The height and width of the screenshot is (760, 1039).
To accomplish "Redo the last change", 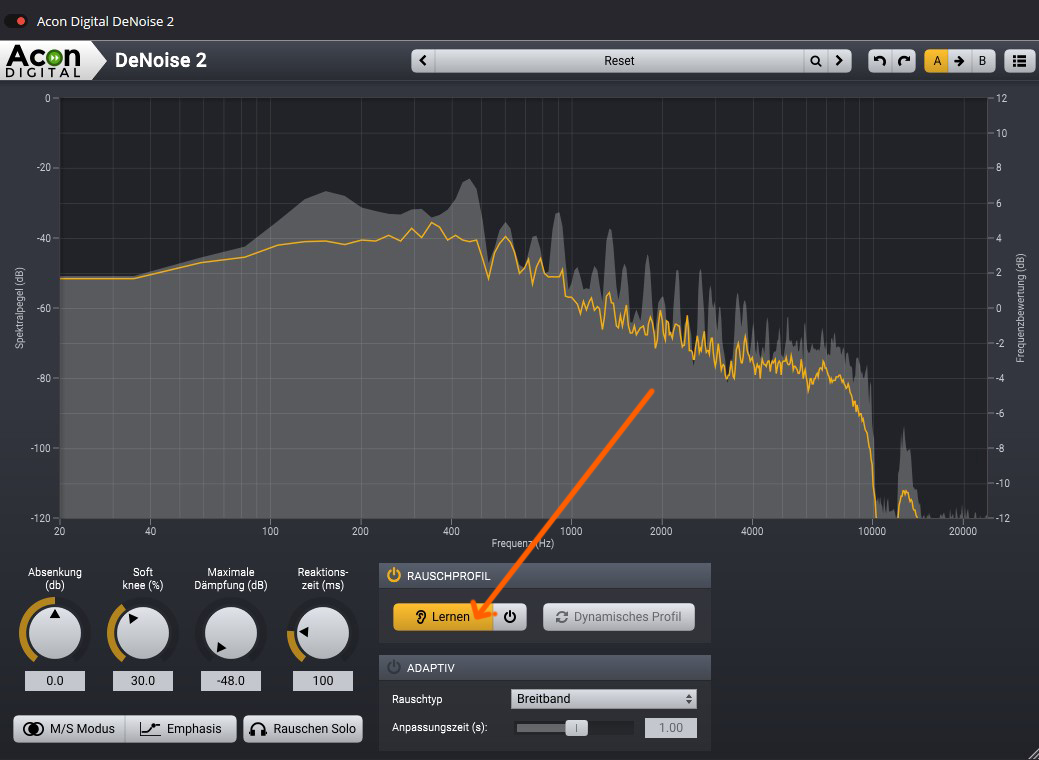I will click(x=904, y=60).
